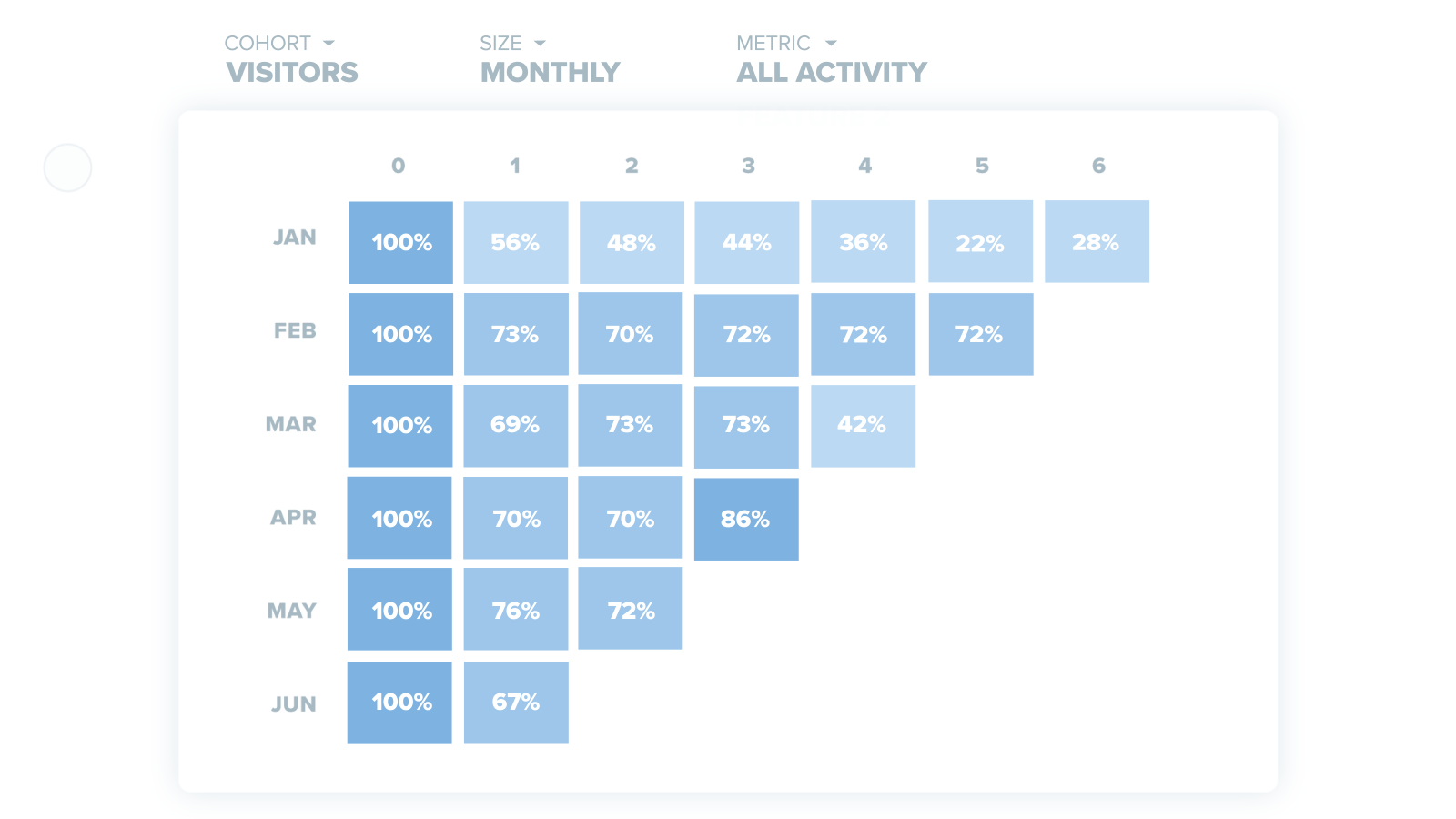This screenshot has height=819, width=1456.
Task: Click column header 6
Action: (1099, 166)
